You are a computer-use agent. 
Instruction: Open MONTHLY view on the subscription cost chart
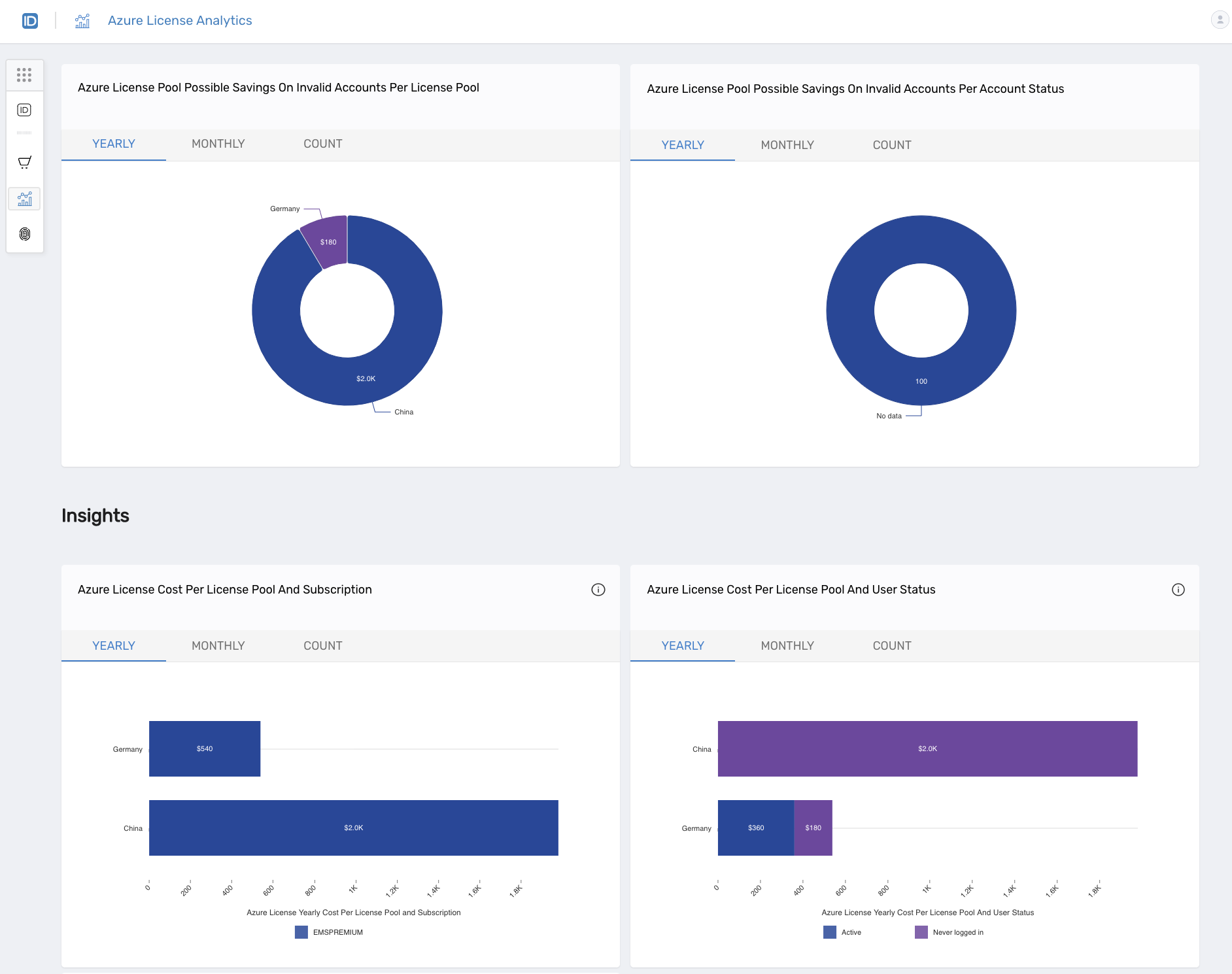[x=218, y=645]
